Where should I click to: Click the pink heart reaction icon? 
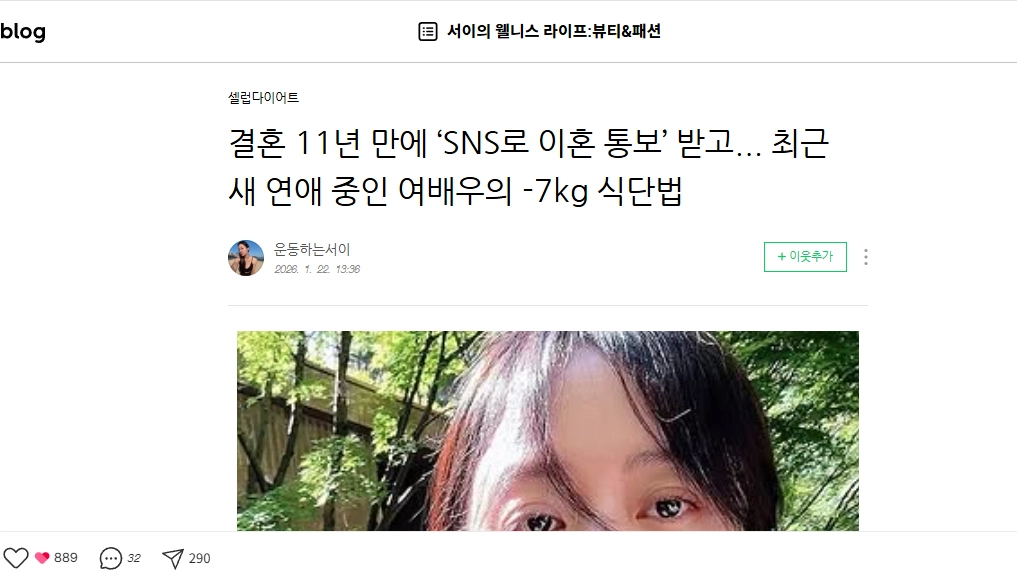click(42, 557)
